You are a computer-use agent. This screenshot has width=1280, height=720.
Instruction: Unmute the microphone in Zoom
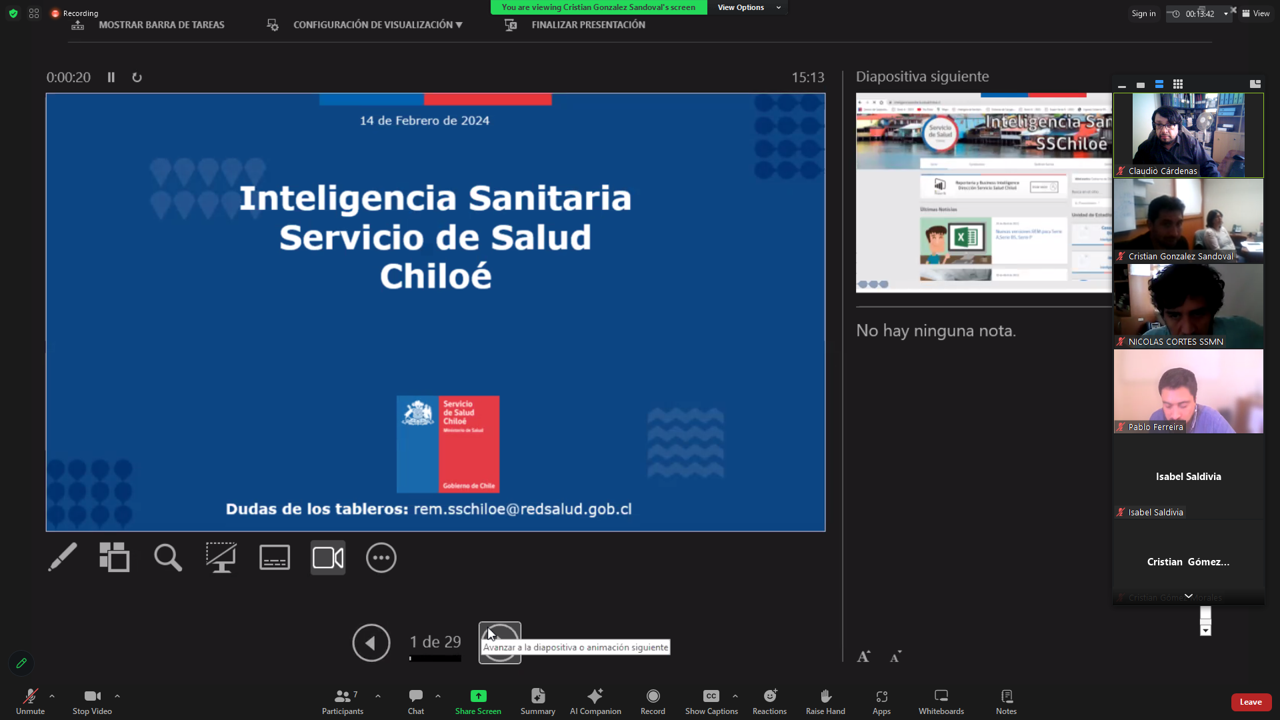coord(30,701)
